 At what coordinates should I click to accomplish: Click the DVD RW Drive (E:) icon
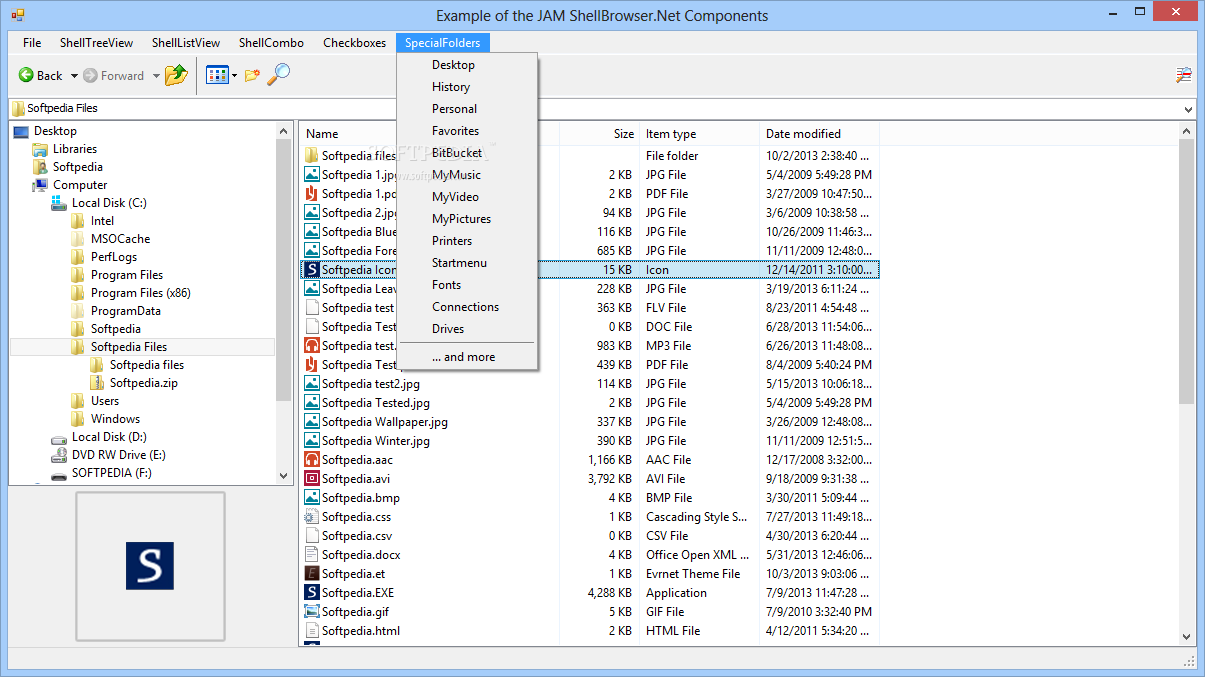(x=59, y=455)
